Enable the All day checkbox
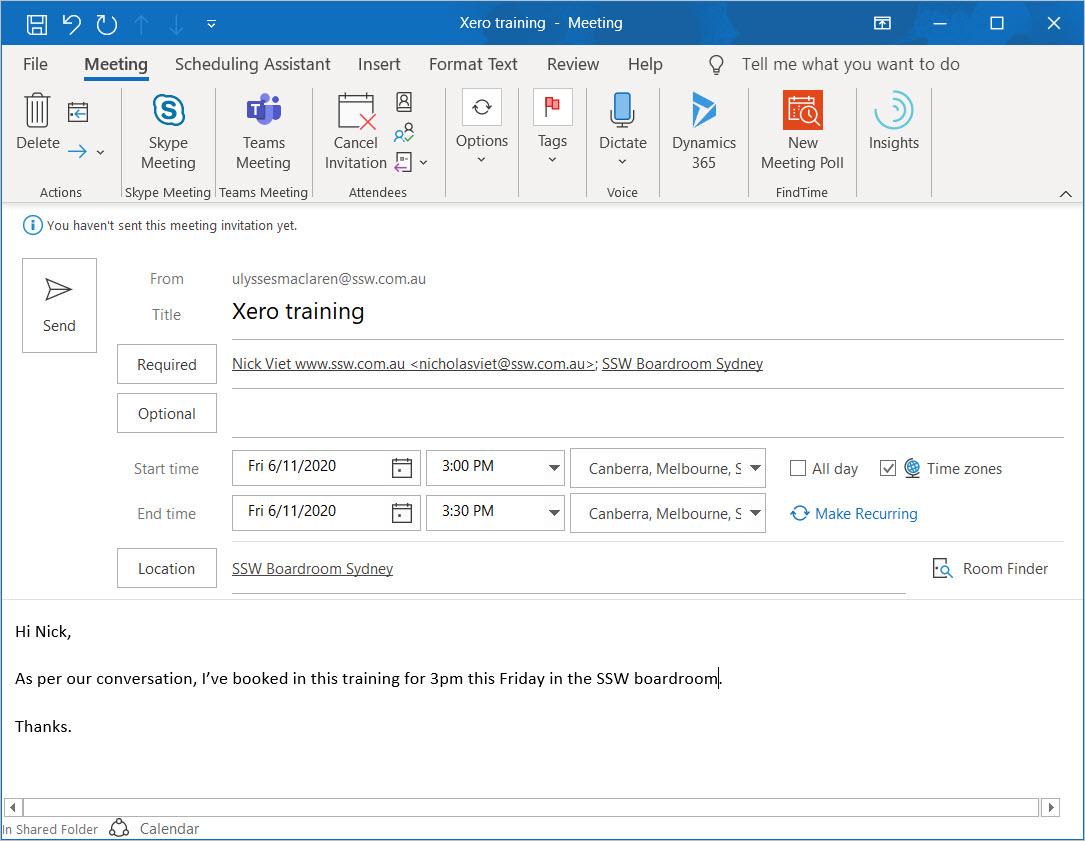1085x841 pixels. (798, 468)
